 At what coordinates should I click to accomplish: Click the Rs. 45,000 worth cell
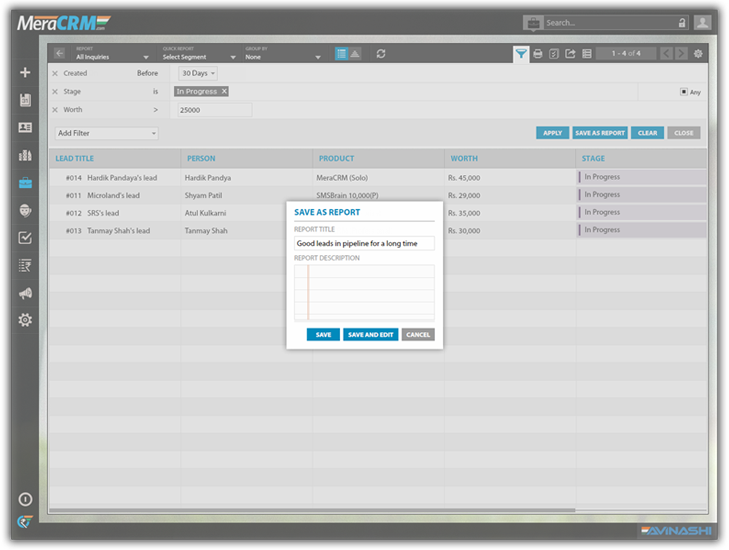[464, 178]
